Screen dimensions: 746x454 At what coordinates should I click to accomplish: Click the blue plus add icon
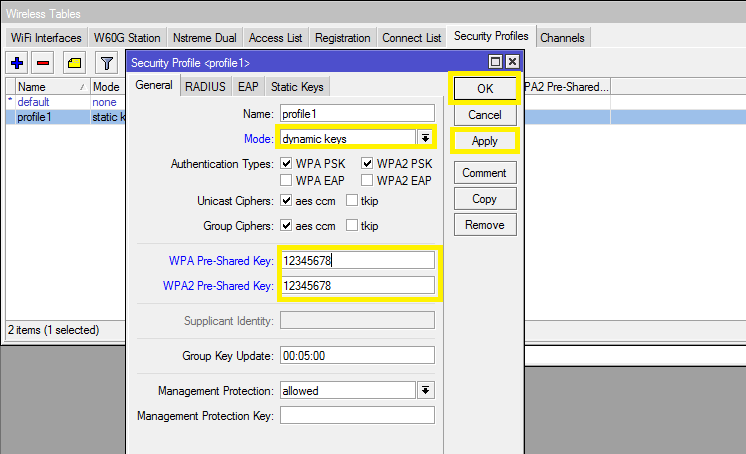pyautogui.click(x=17, y=63)
